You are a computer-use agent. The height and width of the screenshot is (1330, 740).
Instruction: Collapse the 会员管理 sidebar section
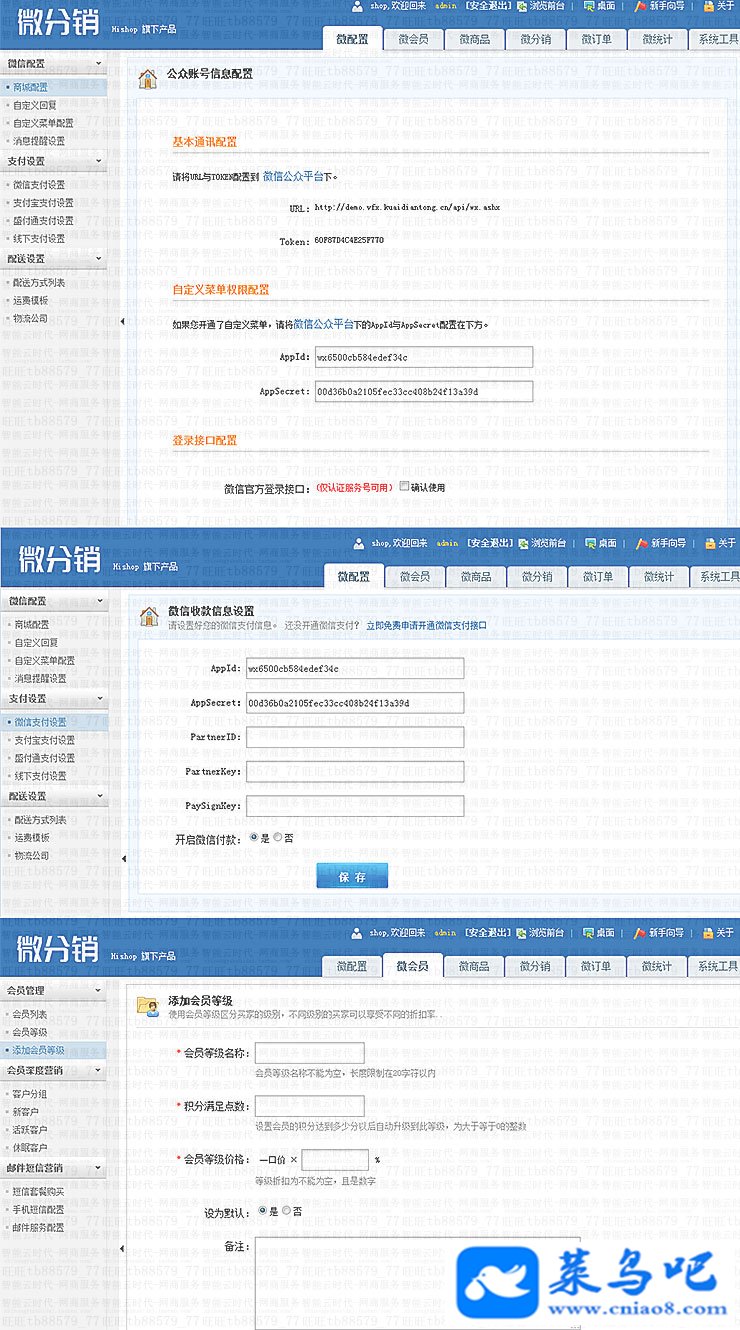pos(98,990)
